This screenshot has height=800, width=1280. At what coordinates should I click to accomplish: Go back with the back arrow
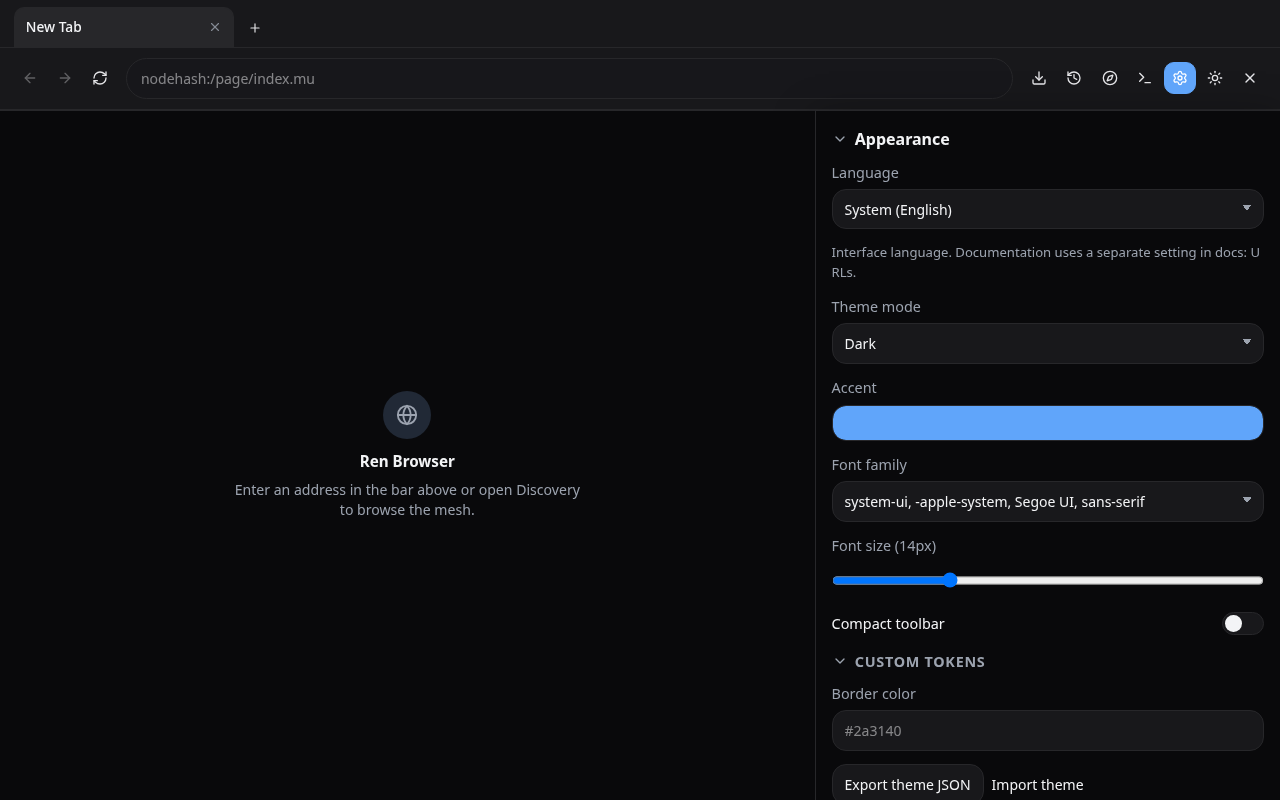pos(30,78)
